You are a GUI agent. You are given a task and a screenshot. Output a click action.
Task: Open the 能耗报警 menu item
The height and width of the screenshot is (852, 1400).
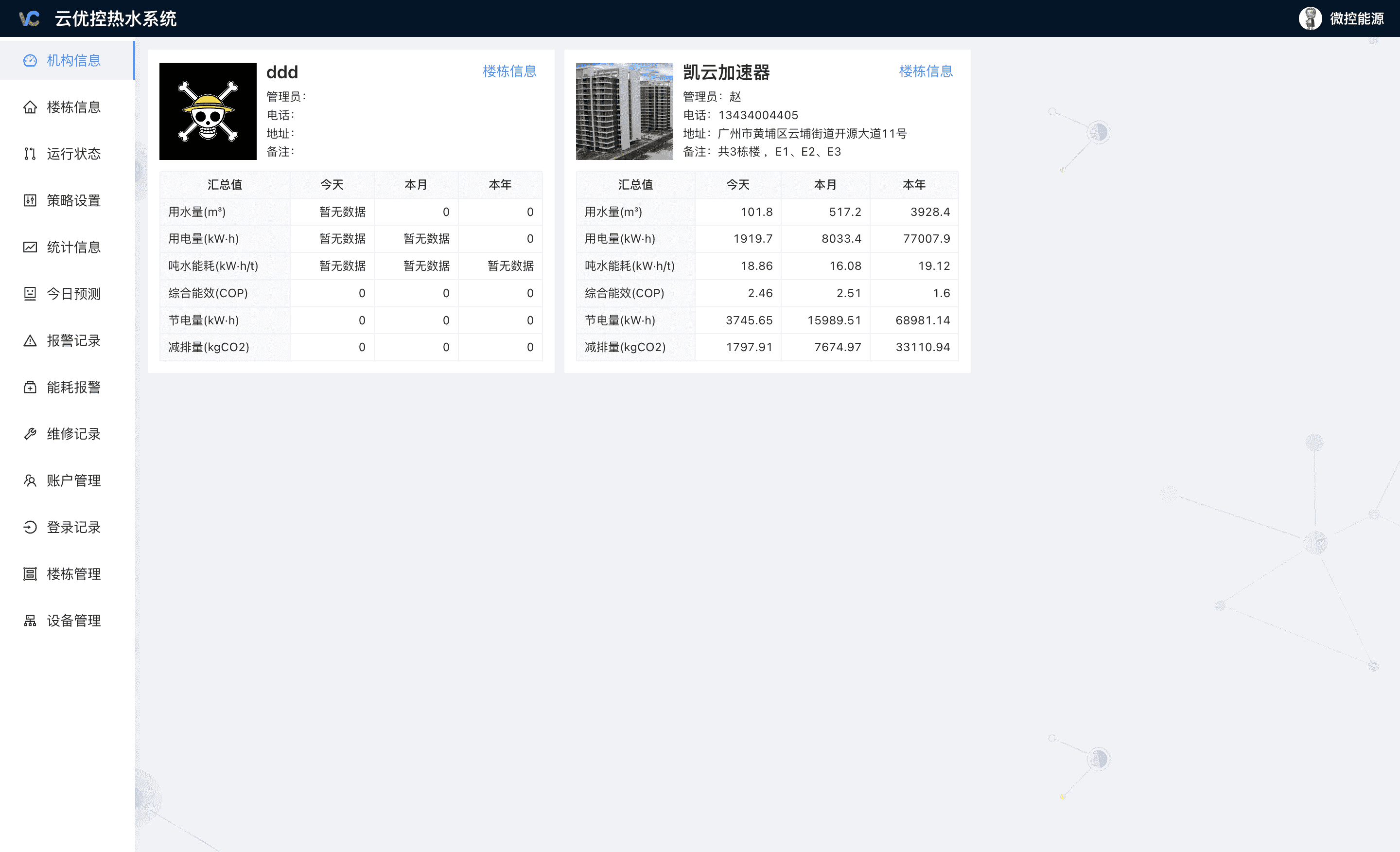click(x=73, y=387)
